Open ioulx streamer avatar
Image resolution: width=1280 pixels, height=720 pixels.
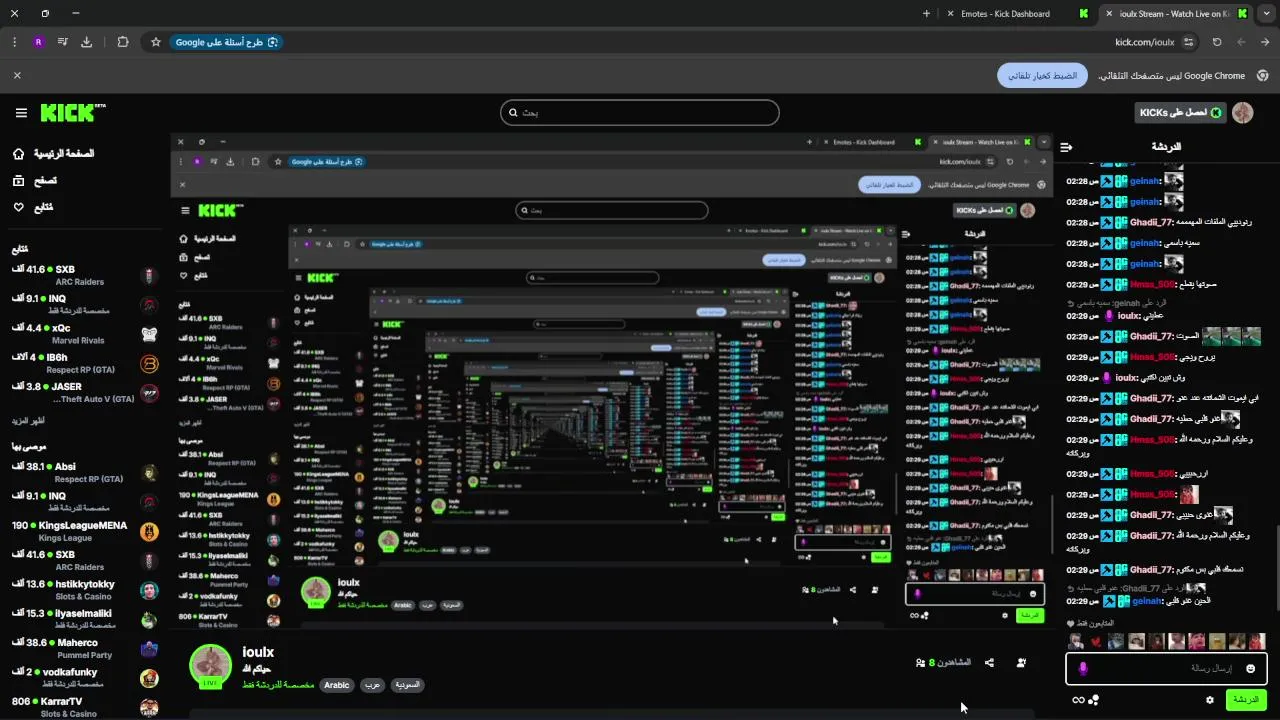click(211, 667)
